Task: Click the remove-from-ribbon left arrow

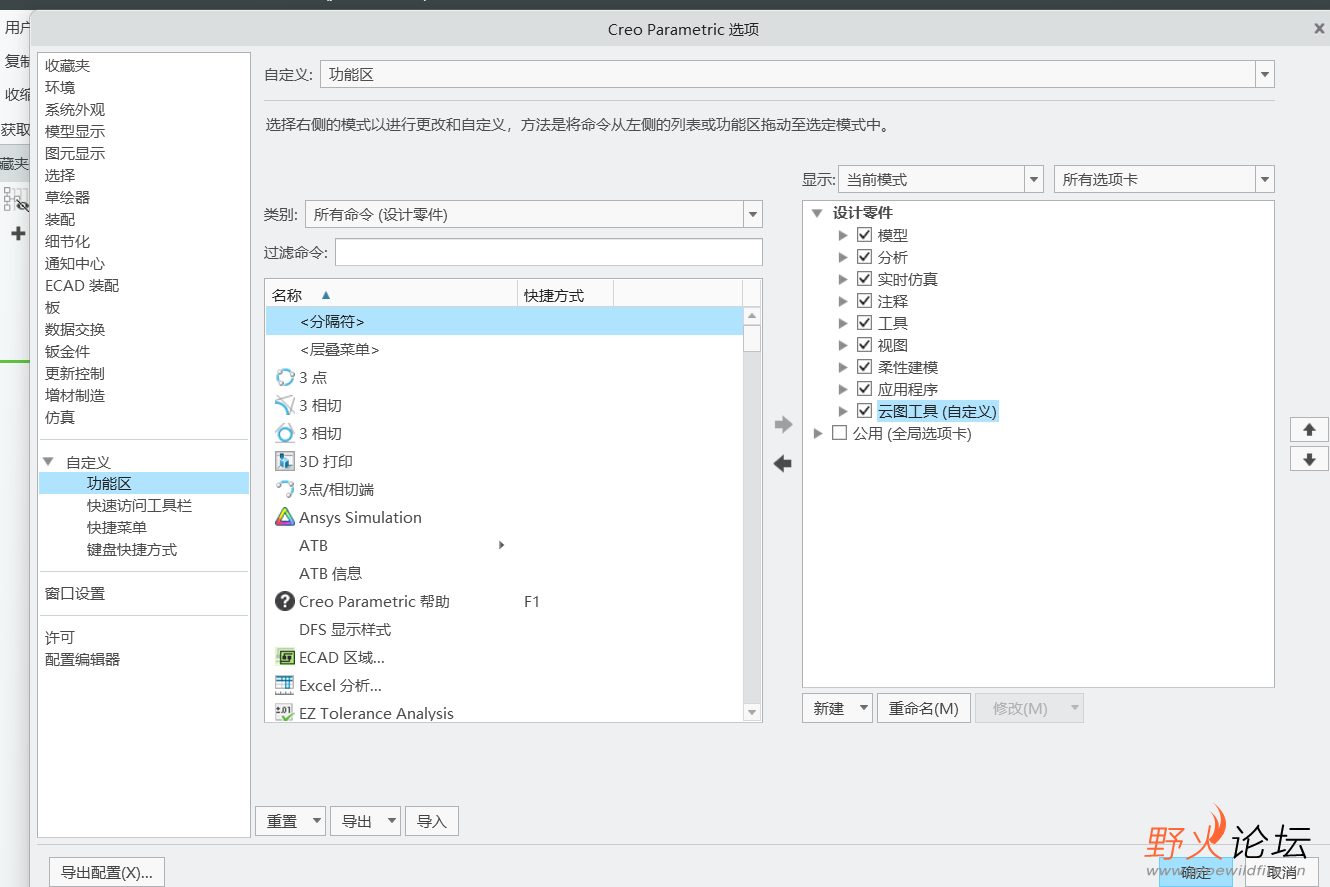Action: [783, 463]
